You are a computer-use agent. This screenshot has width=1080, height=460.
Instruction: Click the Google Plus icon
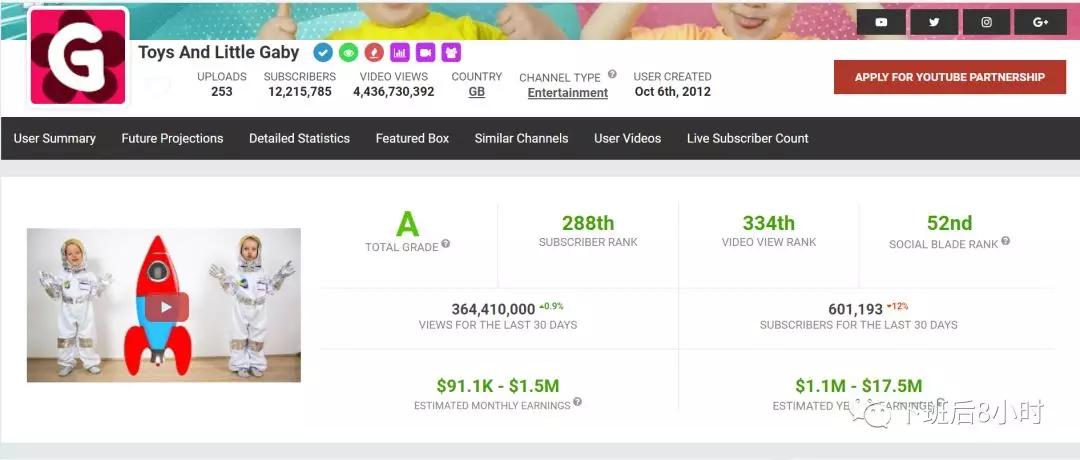pos(1040,22)
